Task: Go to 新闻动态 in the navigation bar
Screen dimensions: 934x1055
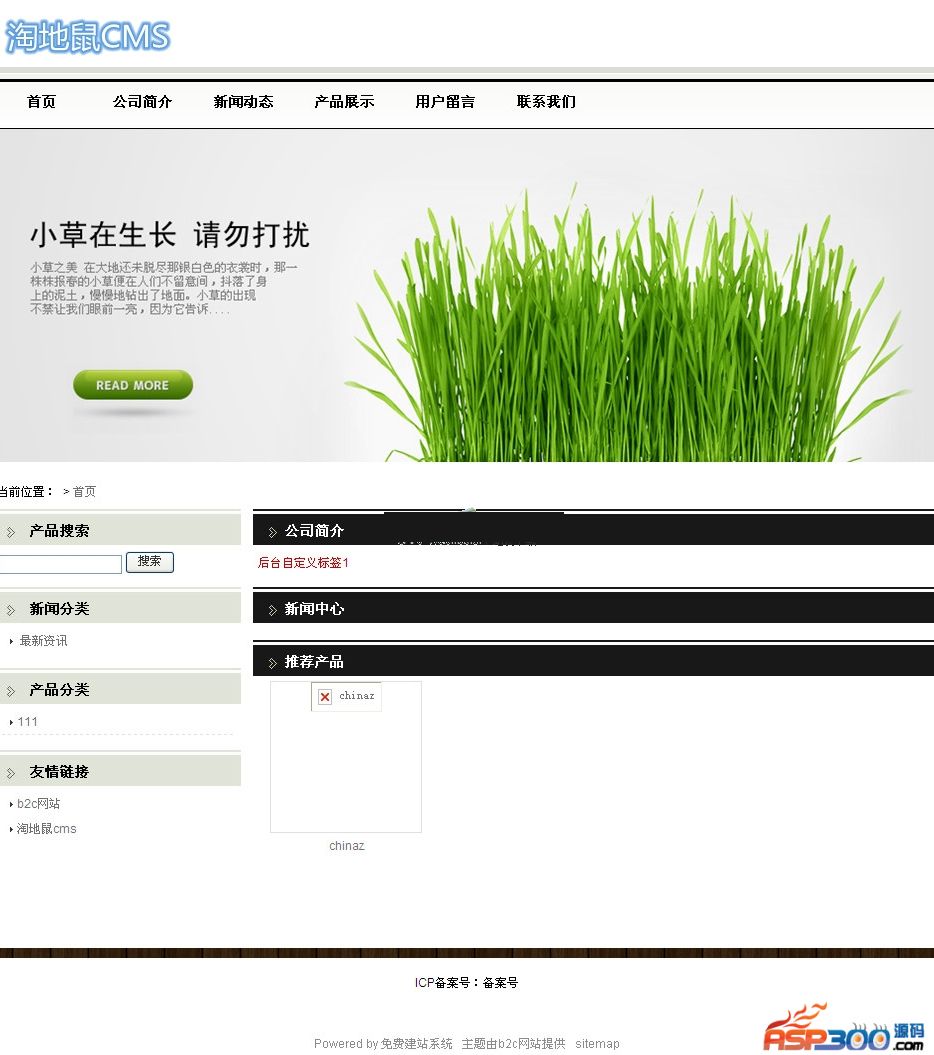Action: coord(243,102)
